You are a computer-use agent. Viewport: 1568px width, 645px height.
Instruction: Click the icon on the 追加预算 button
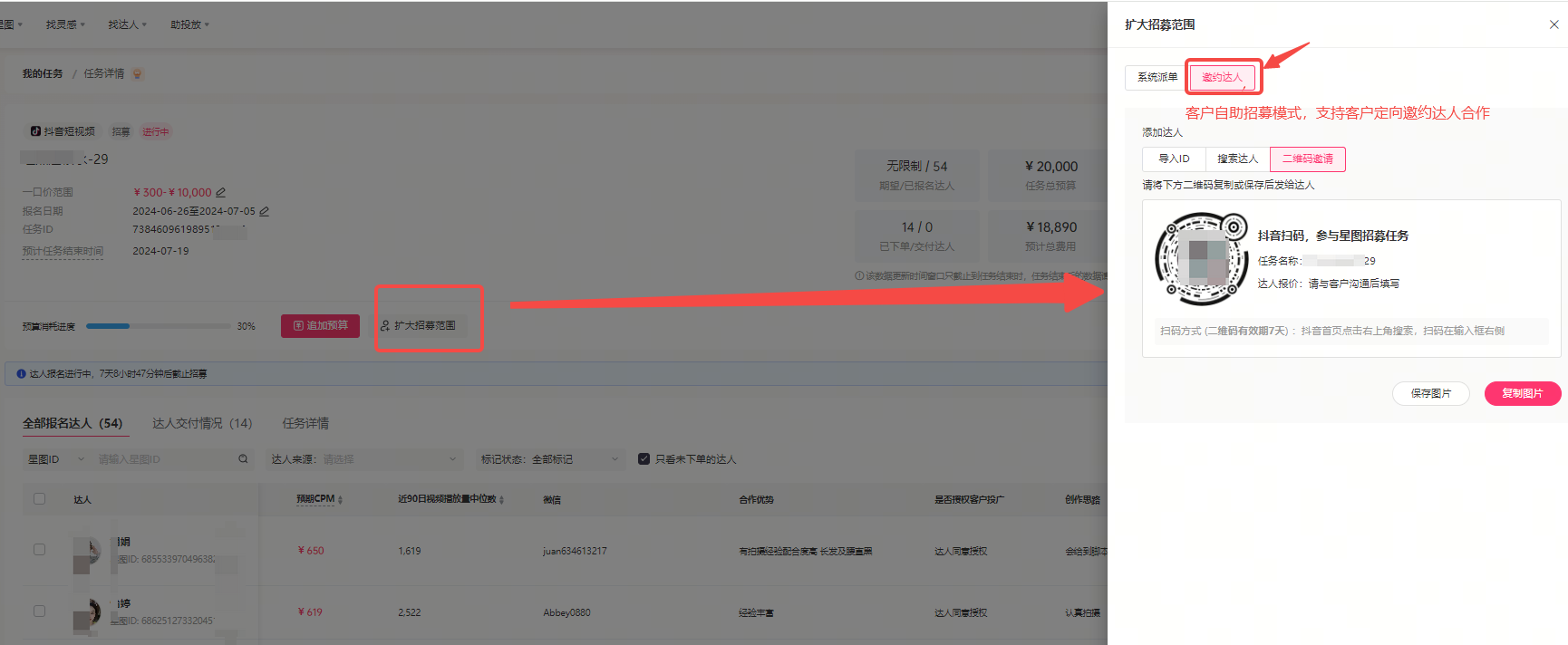point(298,325)
